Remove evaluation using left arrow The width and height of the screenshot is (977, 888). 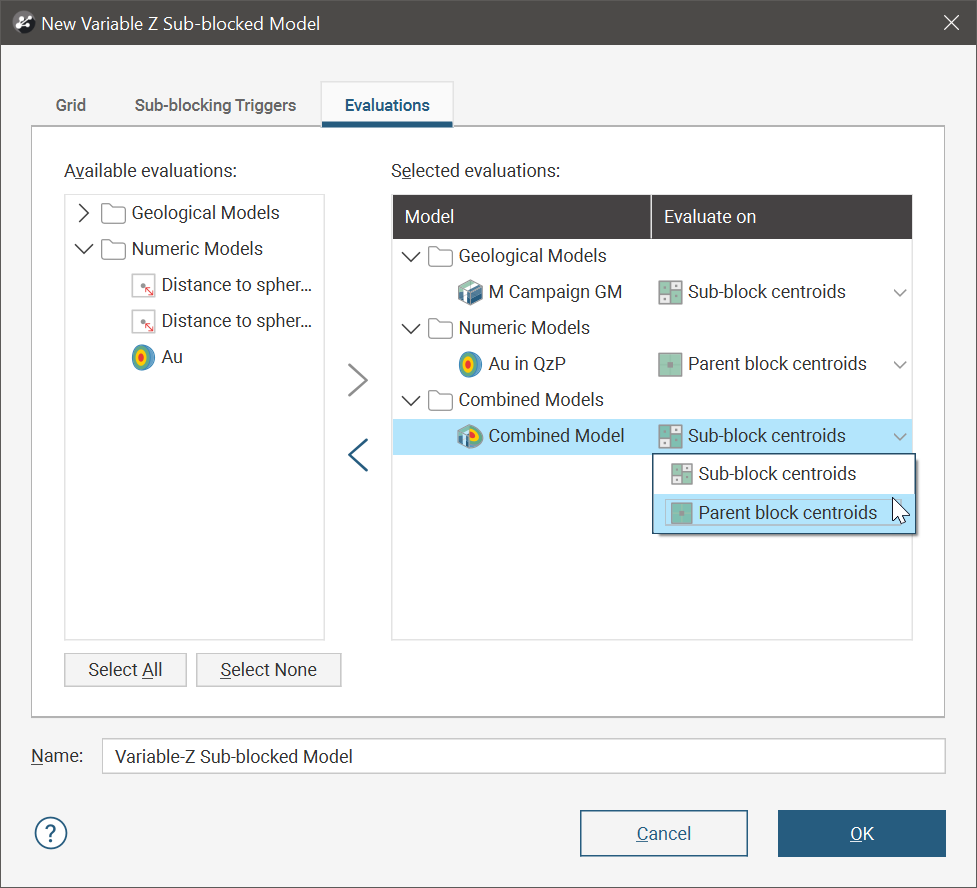tap(358, 455)
